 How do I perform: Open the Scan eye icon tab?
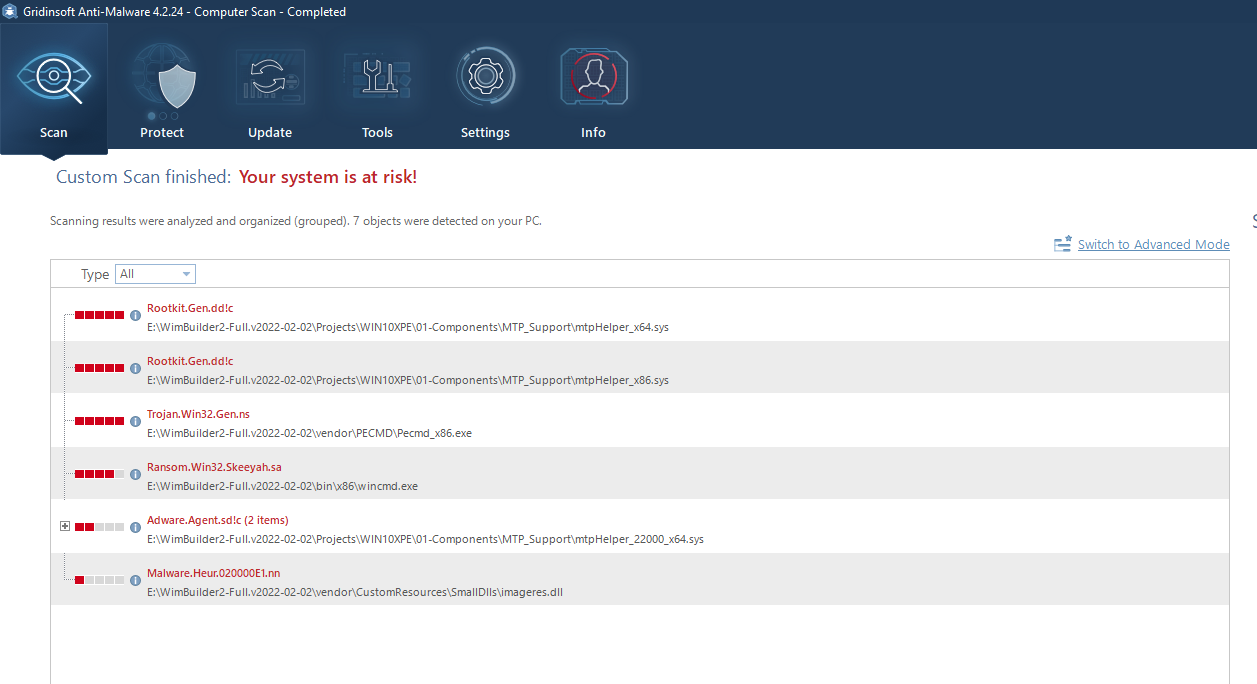coord(54,78)
